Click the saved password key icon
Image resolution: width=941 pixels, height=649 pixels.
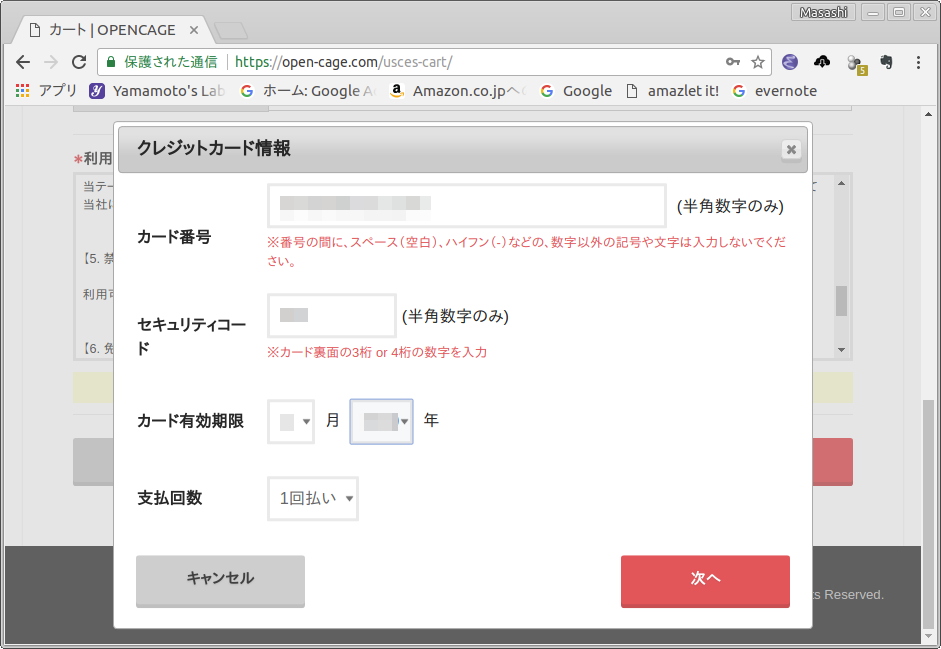733,62
